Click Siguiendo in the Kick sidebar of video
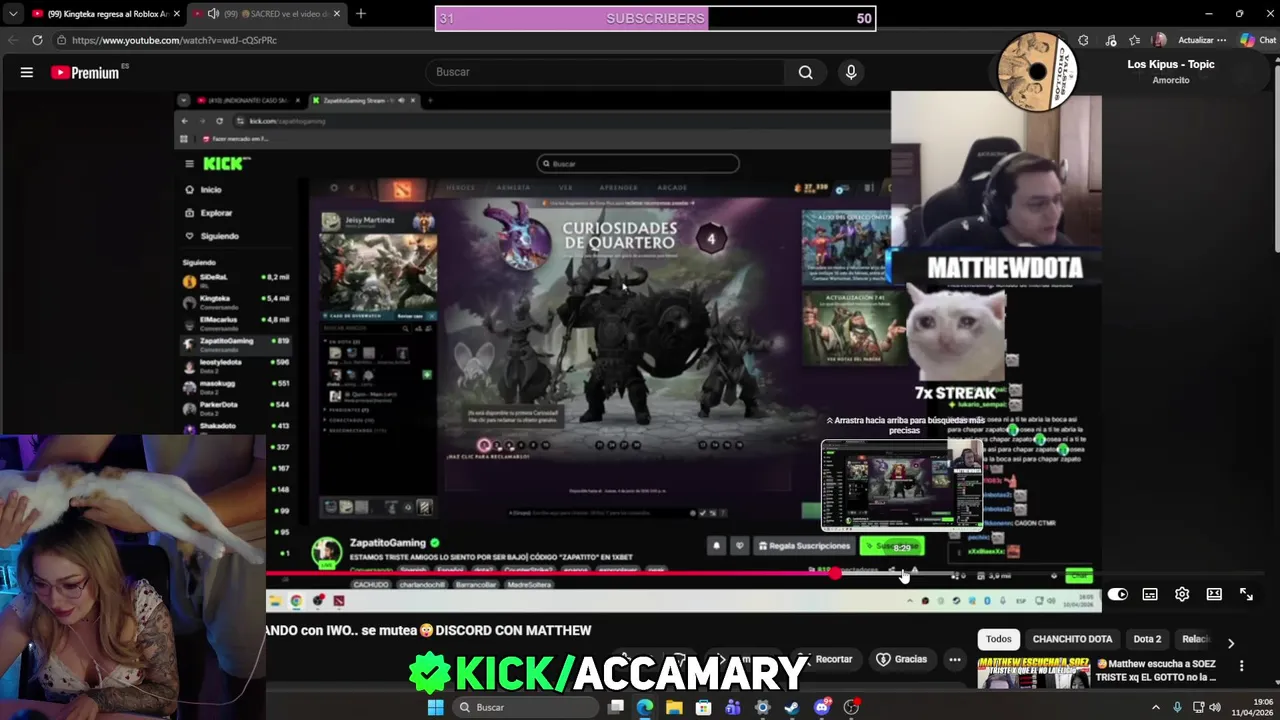This screenshot has height=720, width=1280. tap(219, 236)
